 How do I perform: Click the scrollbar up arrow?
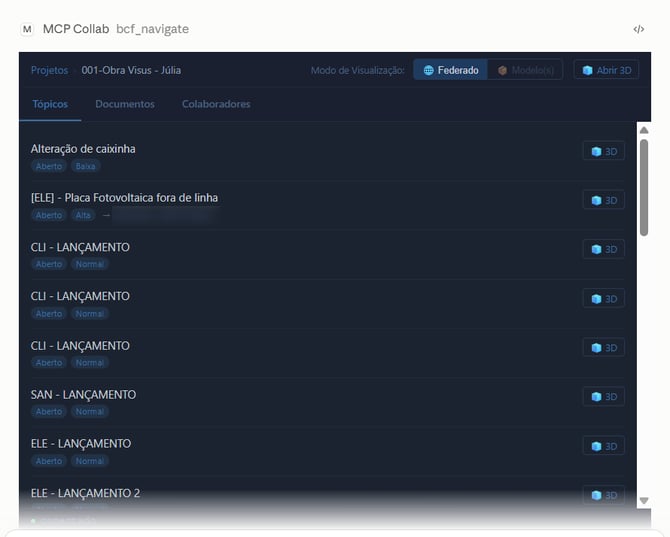[644, 130]
